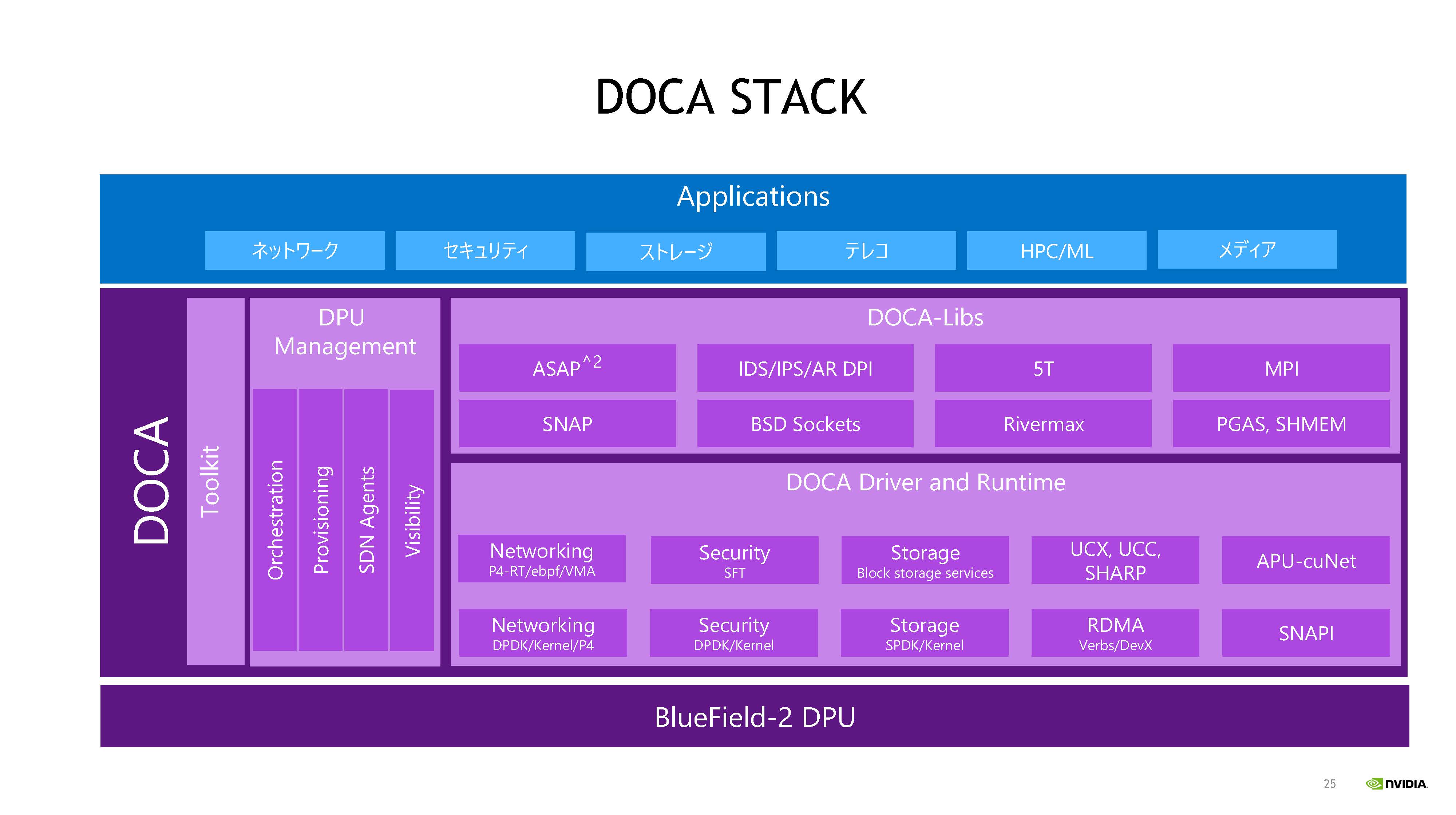Click the MPI library box
This screenshot has width=1456, height=815.
(x=1281, y=368)
